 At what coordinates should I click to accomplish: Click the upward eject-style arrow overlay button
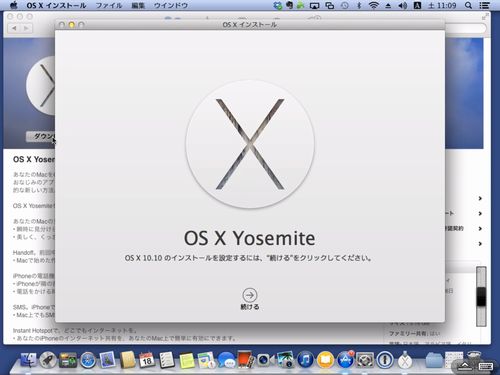coord(465,366)
